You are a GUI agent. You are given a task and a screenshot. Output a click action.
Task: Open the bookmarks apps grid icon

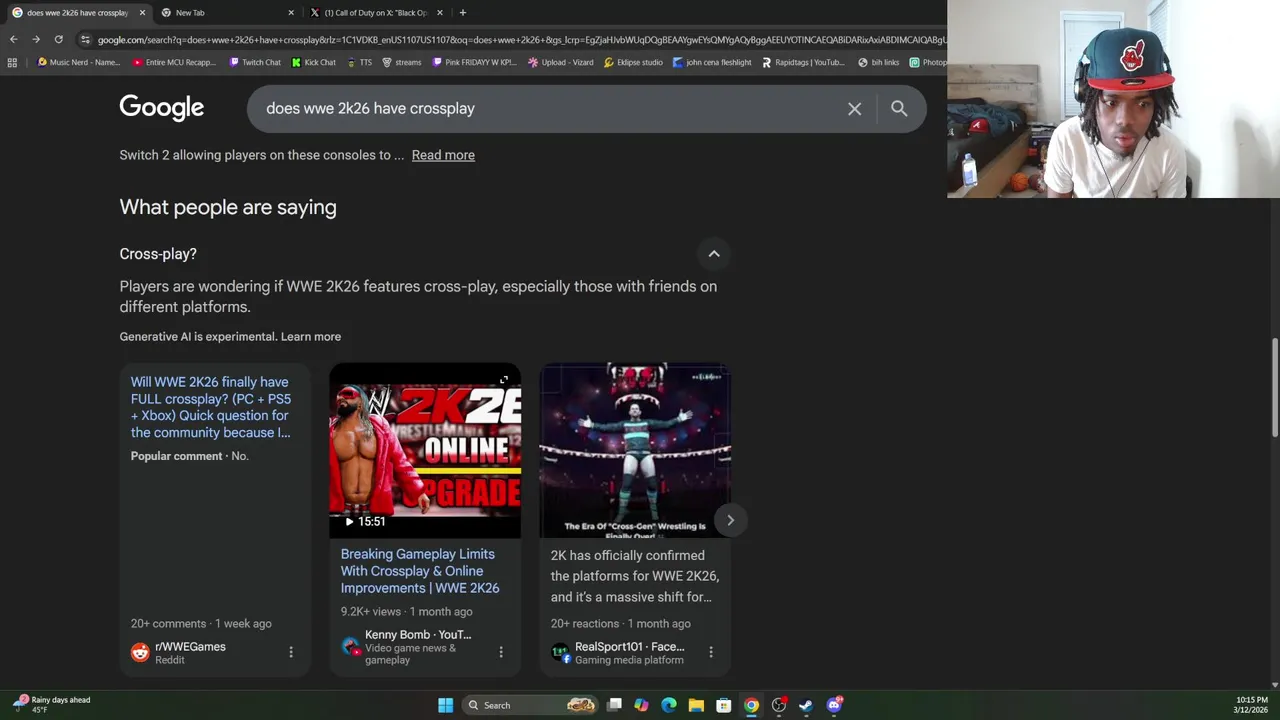pos(12,62)
